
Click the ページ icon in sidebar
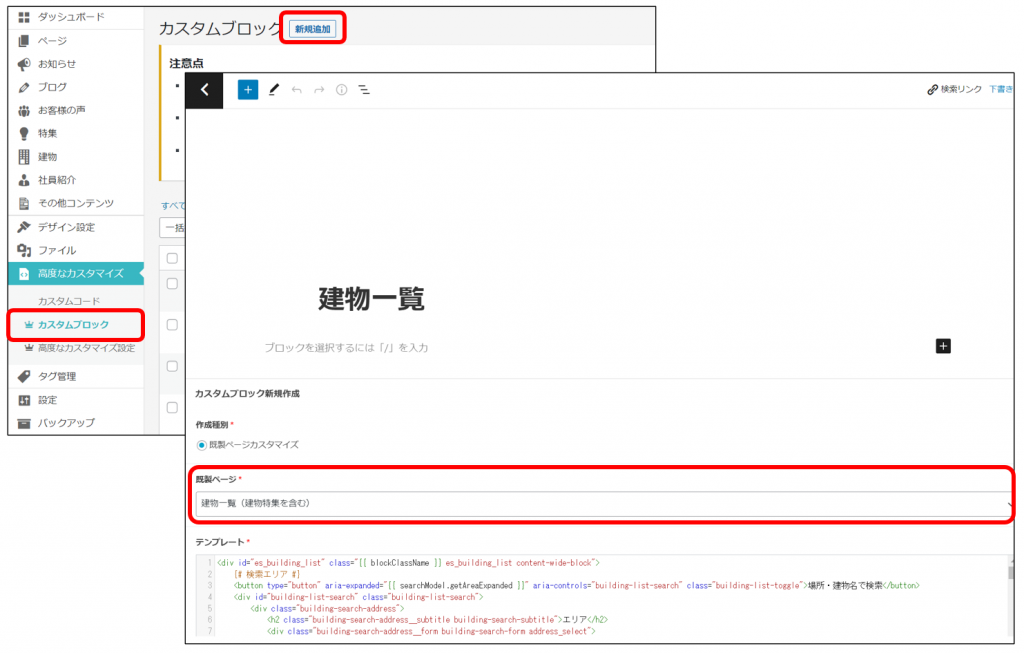click(24, 40)
